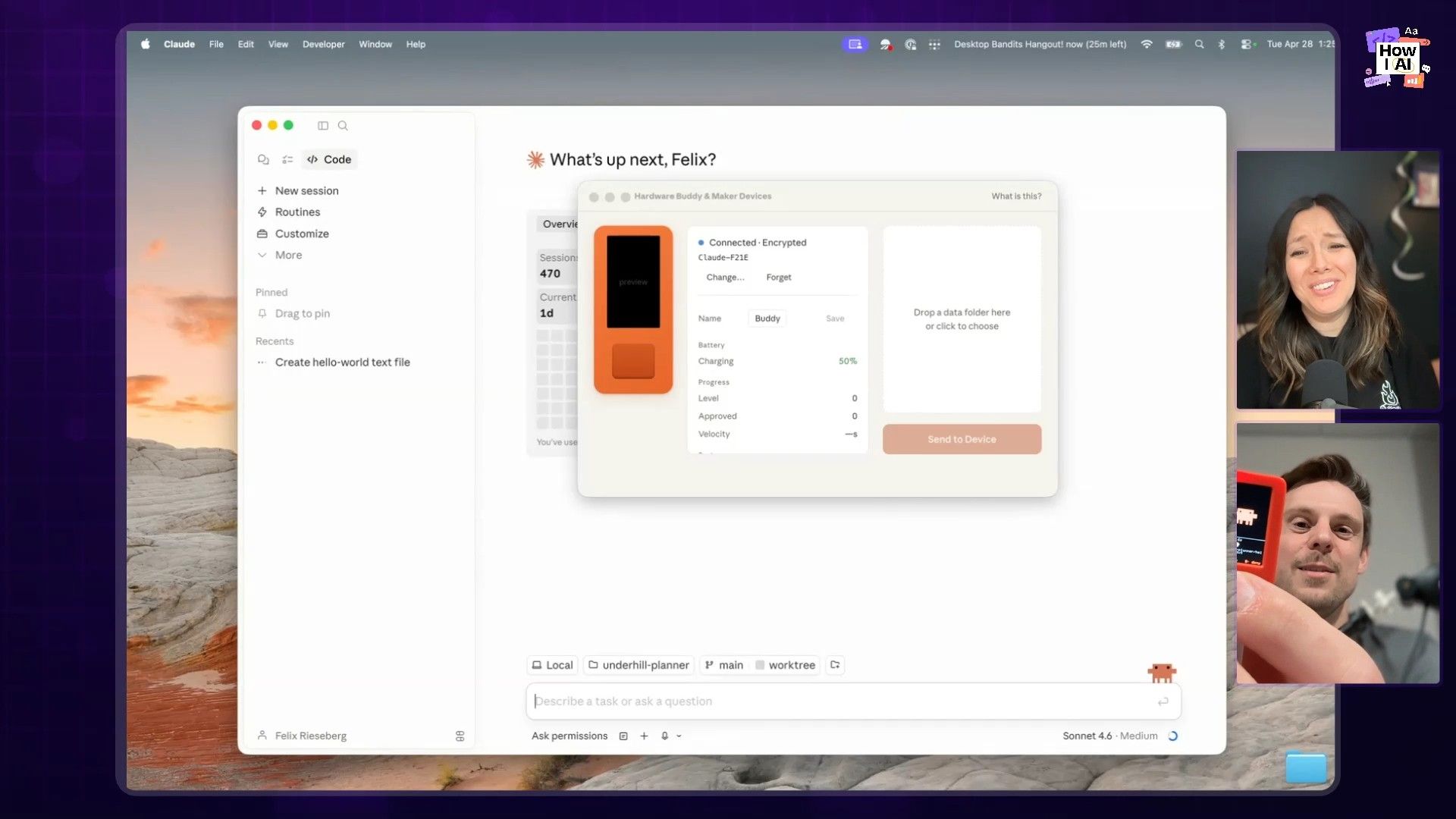Save the device name
This screenshot has width=1456, height=819.
click(x=835, y=318)
